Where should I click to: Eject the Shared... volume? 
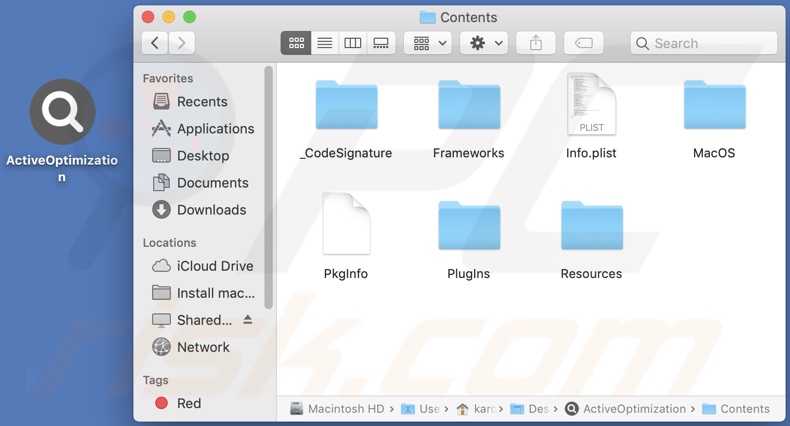[247, 320]
